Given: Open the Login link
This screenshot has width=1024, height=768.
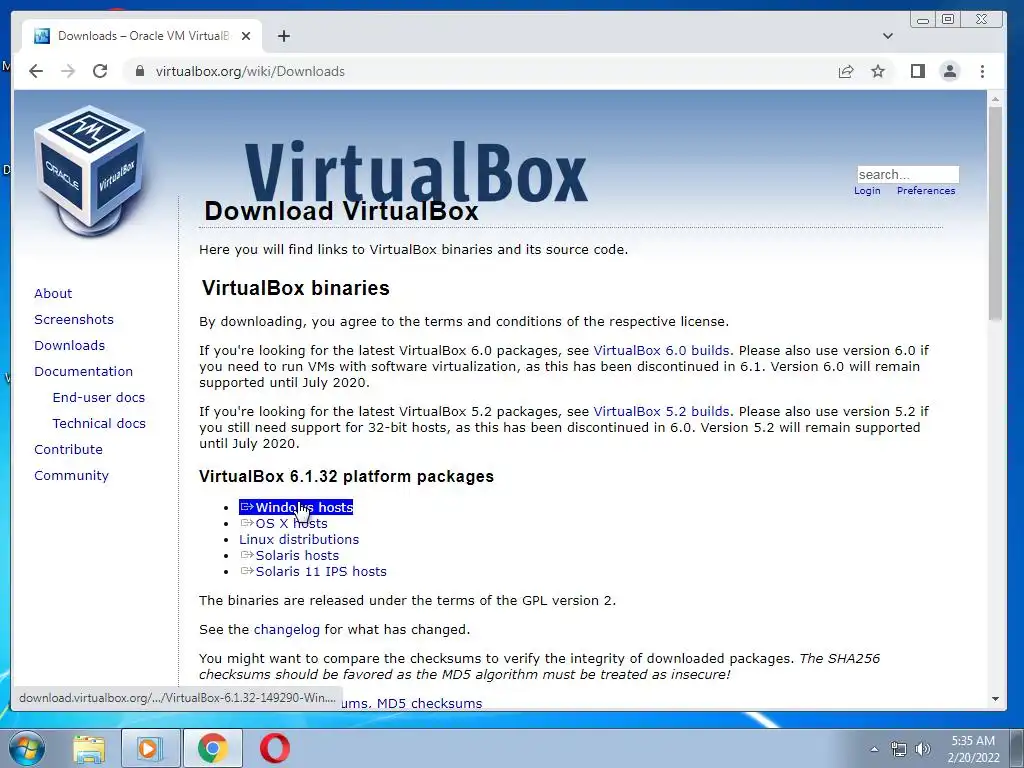Looking at the screenshot, I should (867, 191).
